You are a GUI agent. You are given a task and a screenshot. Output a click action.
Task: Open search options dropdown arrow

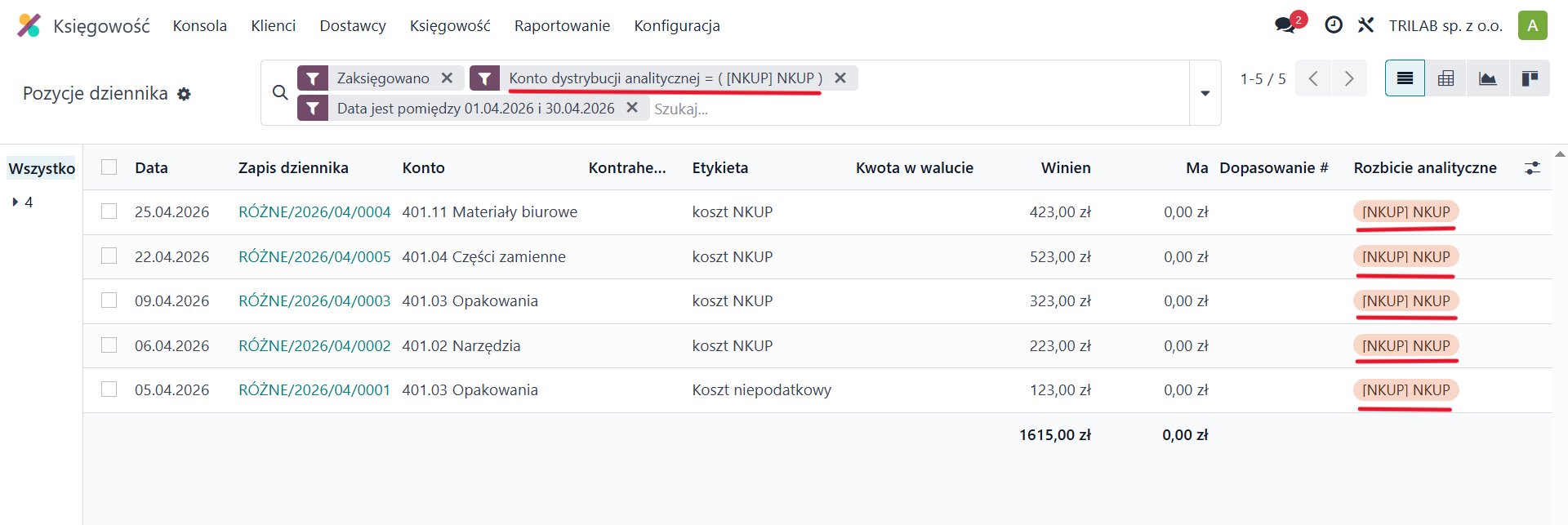coord(1205,93)
